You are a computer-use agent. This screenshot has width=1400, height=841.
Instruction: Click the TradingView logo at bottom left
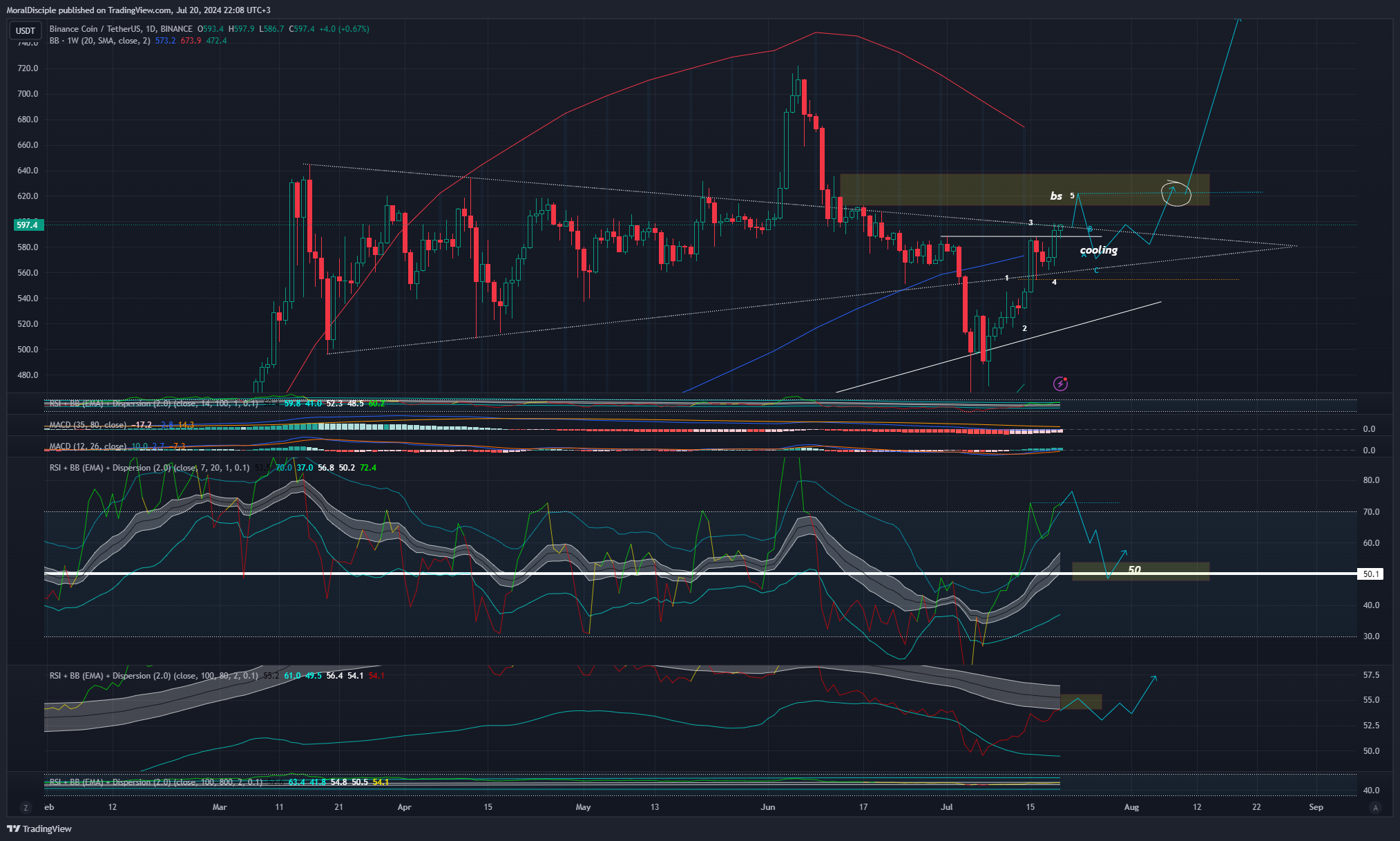pos(39,829)
